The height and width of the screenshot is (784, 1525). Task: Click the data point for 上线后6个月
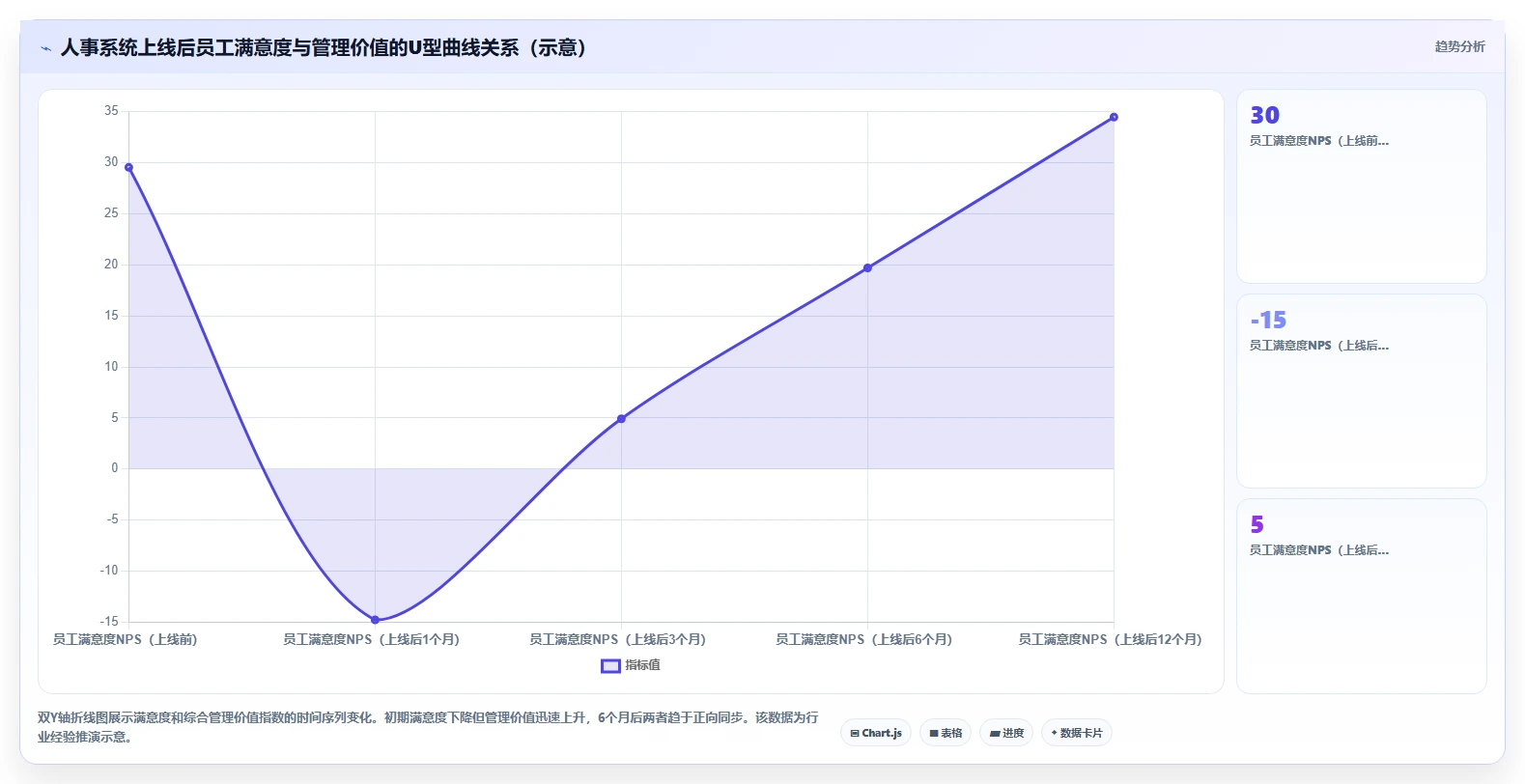click(x=867, y=267)
